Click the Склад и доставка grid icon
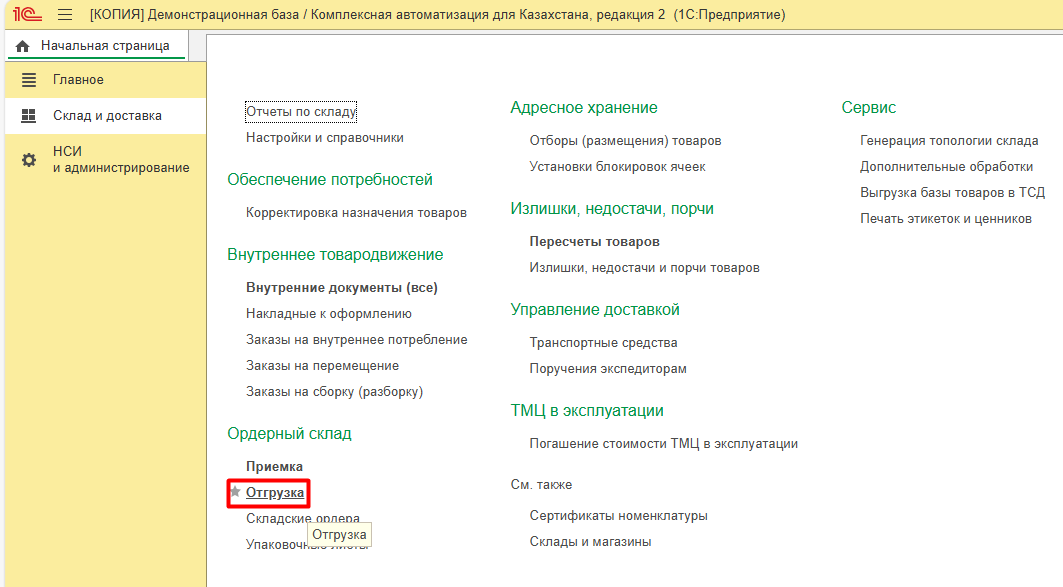The width and height of the screenshot is (1063, 587). tap(28, 116)
